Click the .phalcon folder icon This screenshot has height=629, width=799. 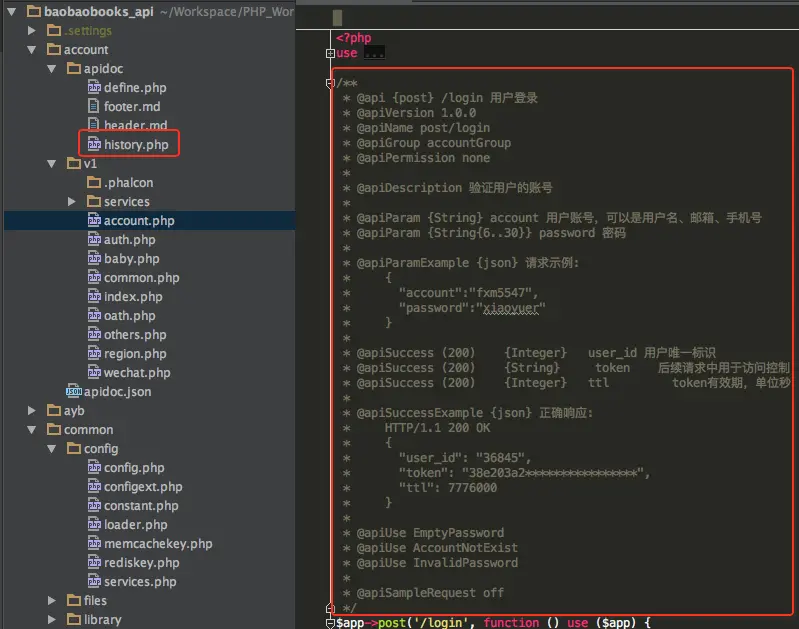point(94,182)
